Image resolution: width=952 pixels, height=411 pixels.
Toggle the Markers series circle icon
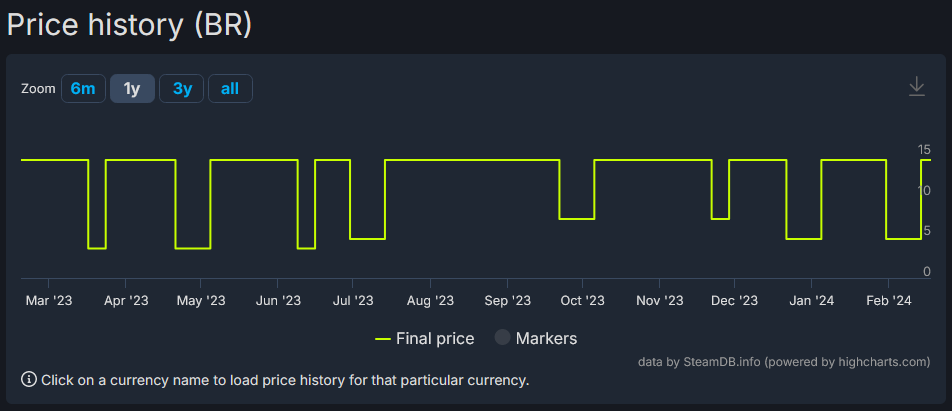pos(503,338)
